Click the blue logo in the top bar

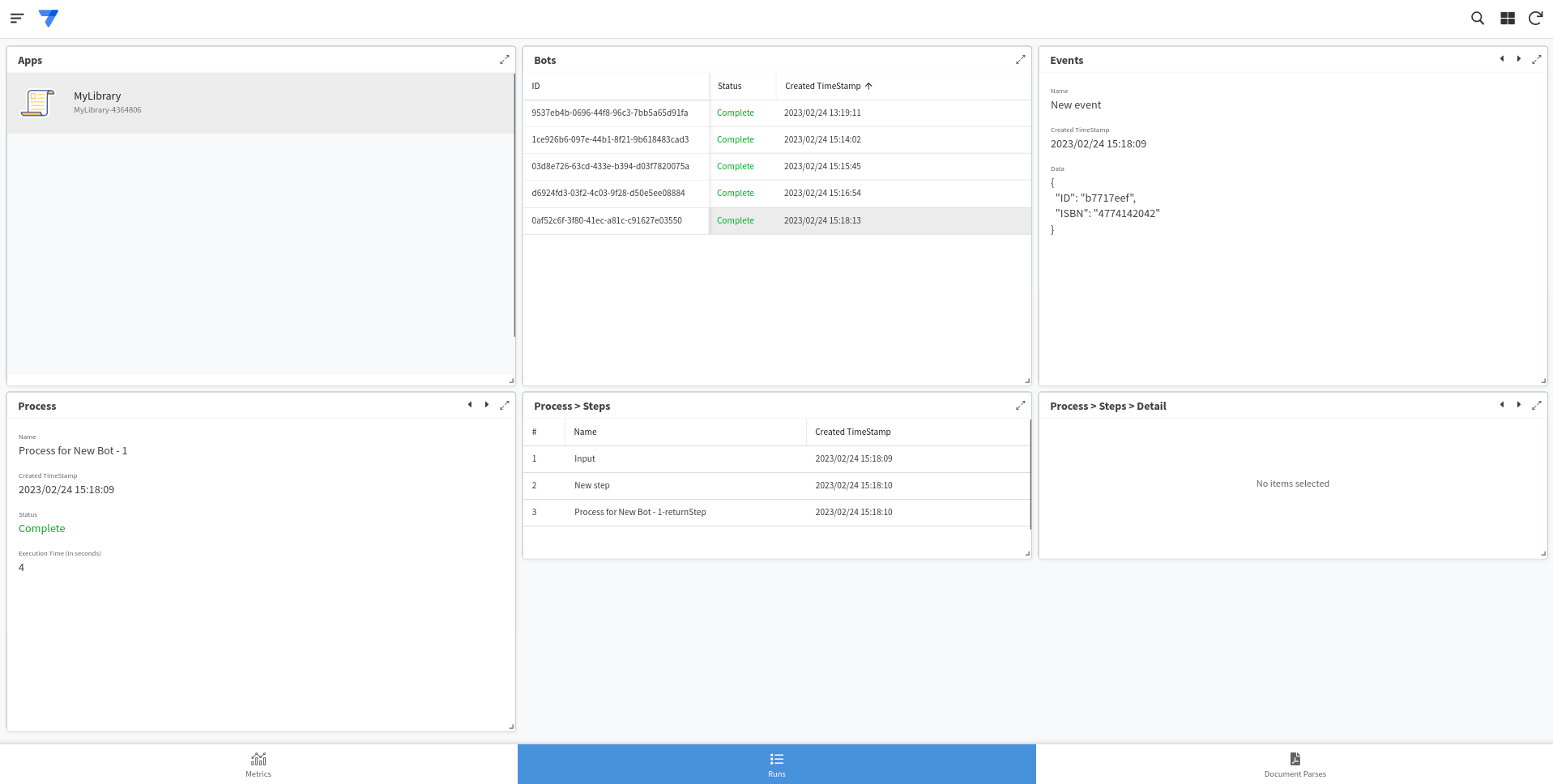point(48,18)
